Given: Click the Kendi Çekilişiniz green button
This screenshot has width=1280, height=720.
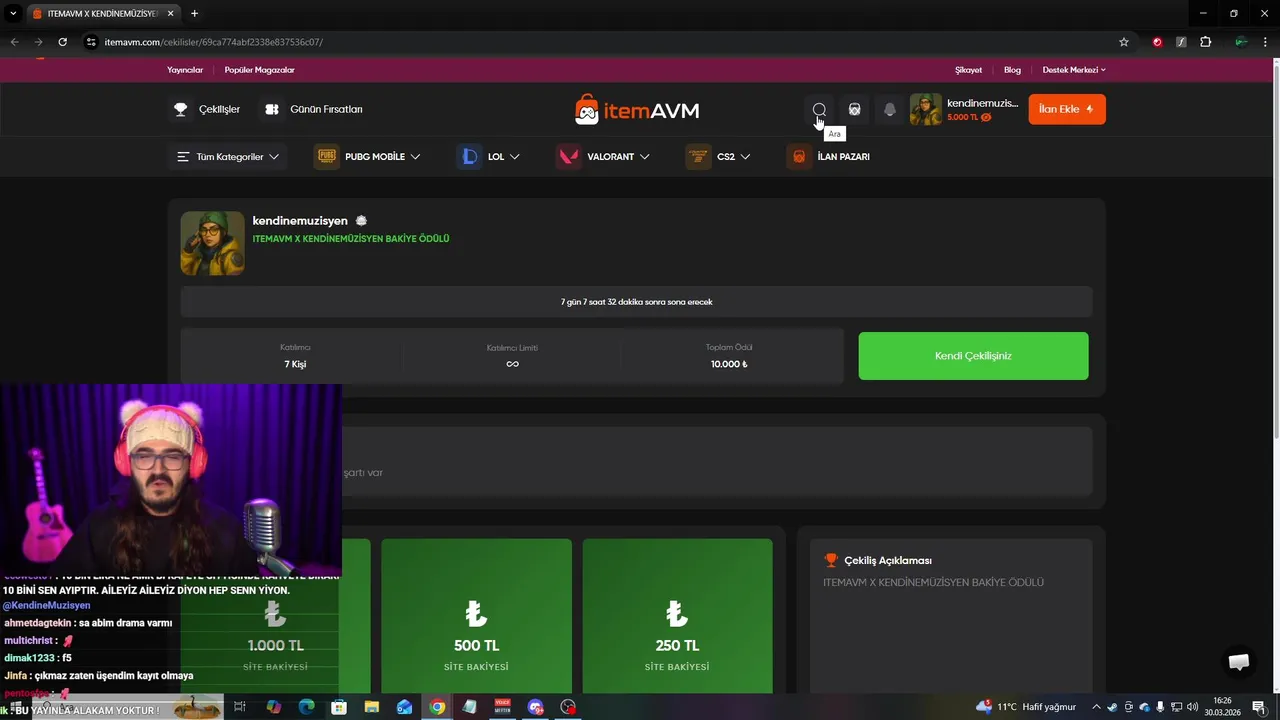Looking at the screenshot, I should coord(973,356).
